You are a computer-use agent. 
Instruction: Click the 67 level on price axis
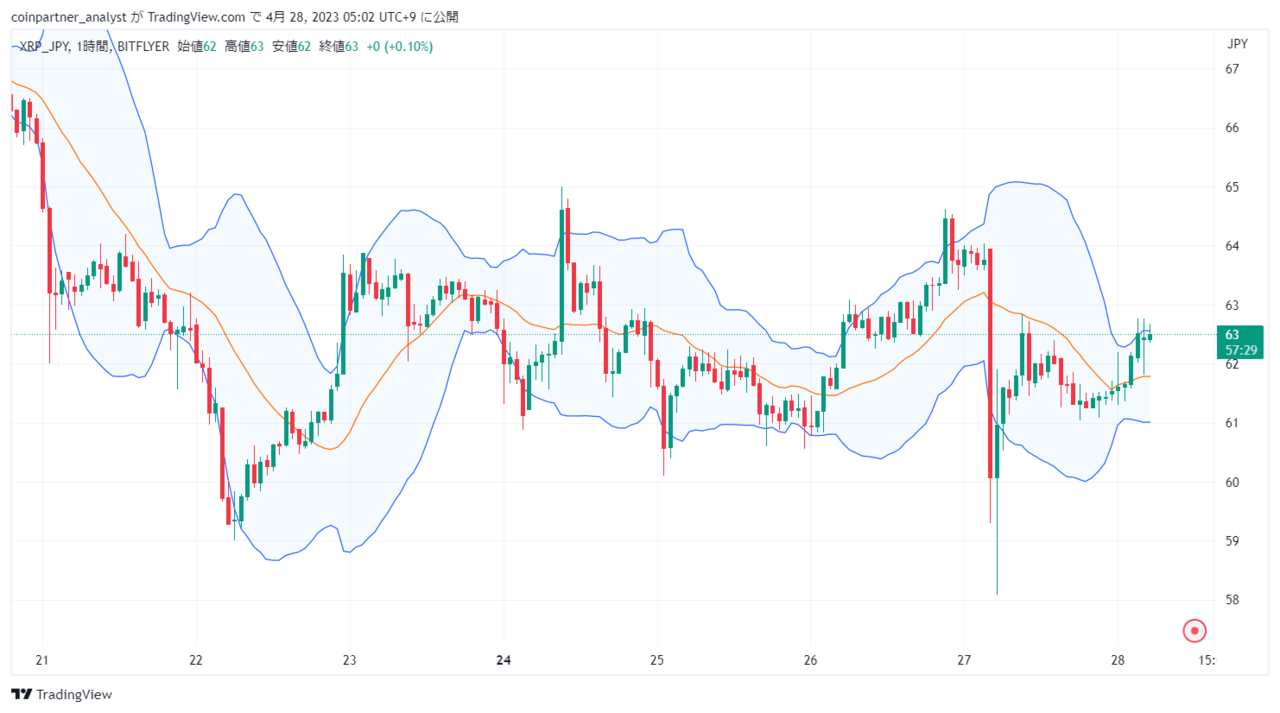1232,69
